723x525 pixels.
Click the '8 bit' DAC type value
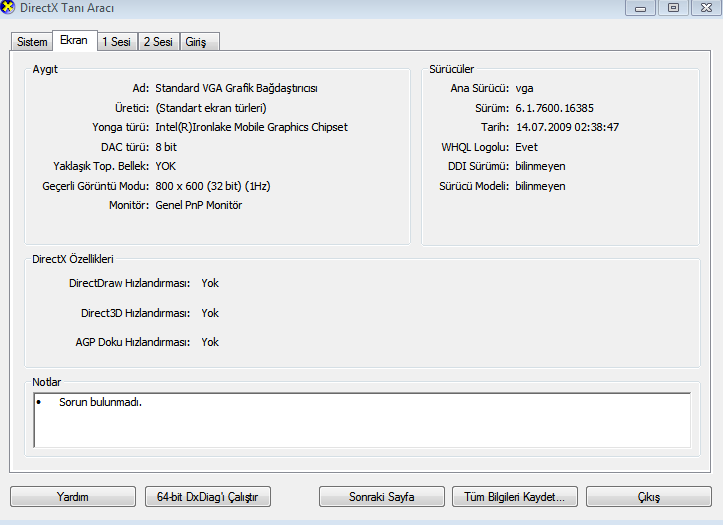tap(166, 147)
